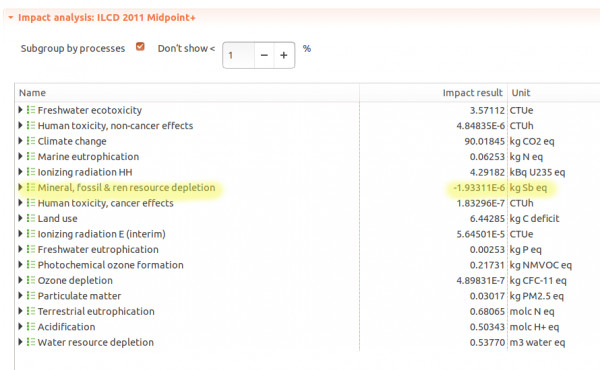Click the 0.53770 water depletion value

click(487, 342)
